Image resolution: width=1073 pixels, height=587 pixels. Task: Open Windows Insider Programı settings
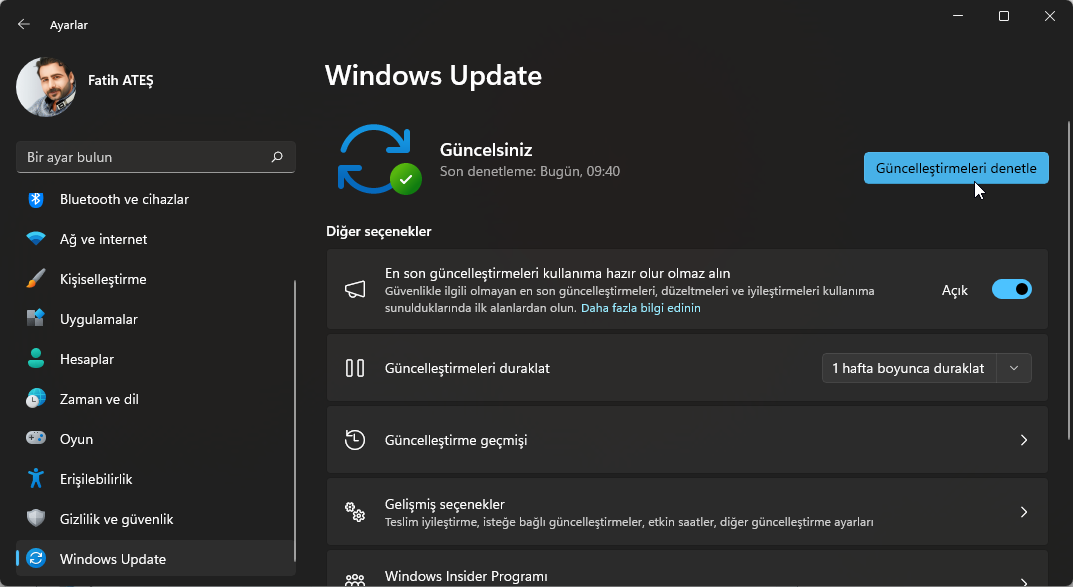tap(466, 576)
